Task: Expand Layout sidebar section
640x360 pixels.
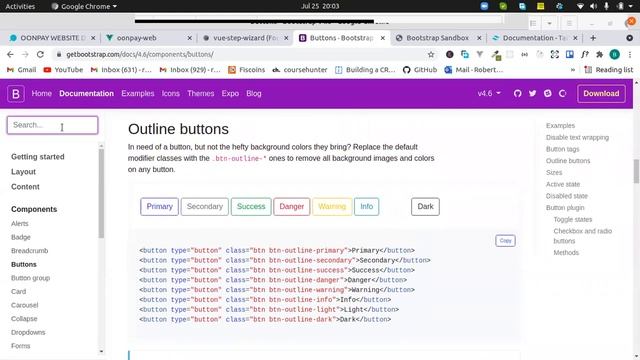Action: tap(23, 172)
